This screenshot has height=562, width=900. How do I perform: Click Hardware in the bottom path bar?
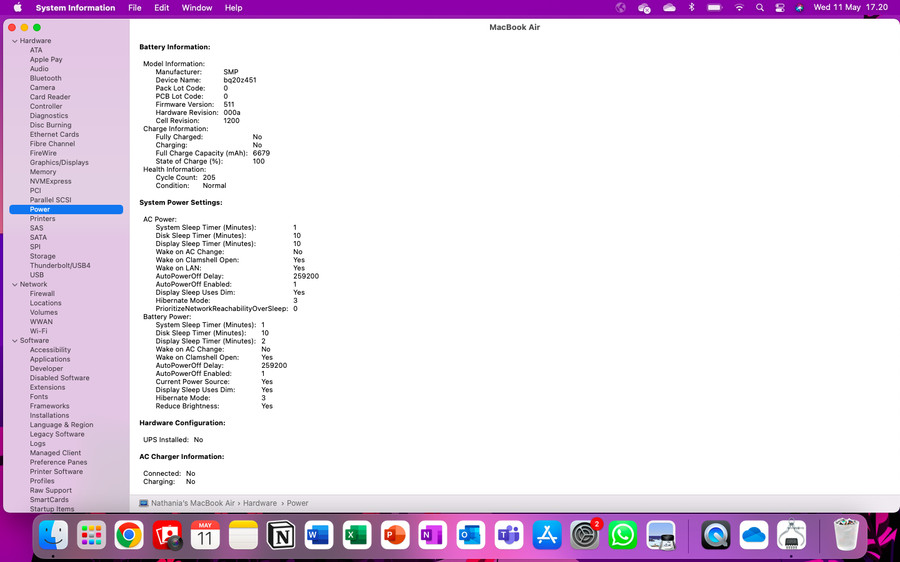click(x=260, y=503)
